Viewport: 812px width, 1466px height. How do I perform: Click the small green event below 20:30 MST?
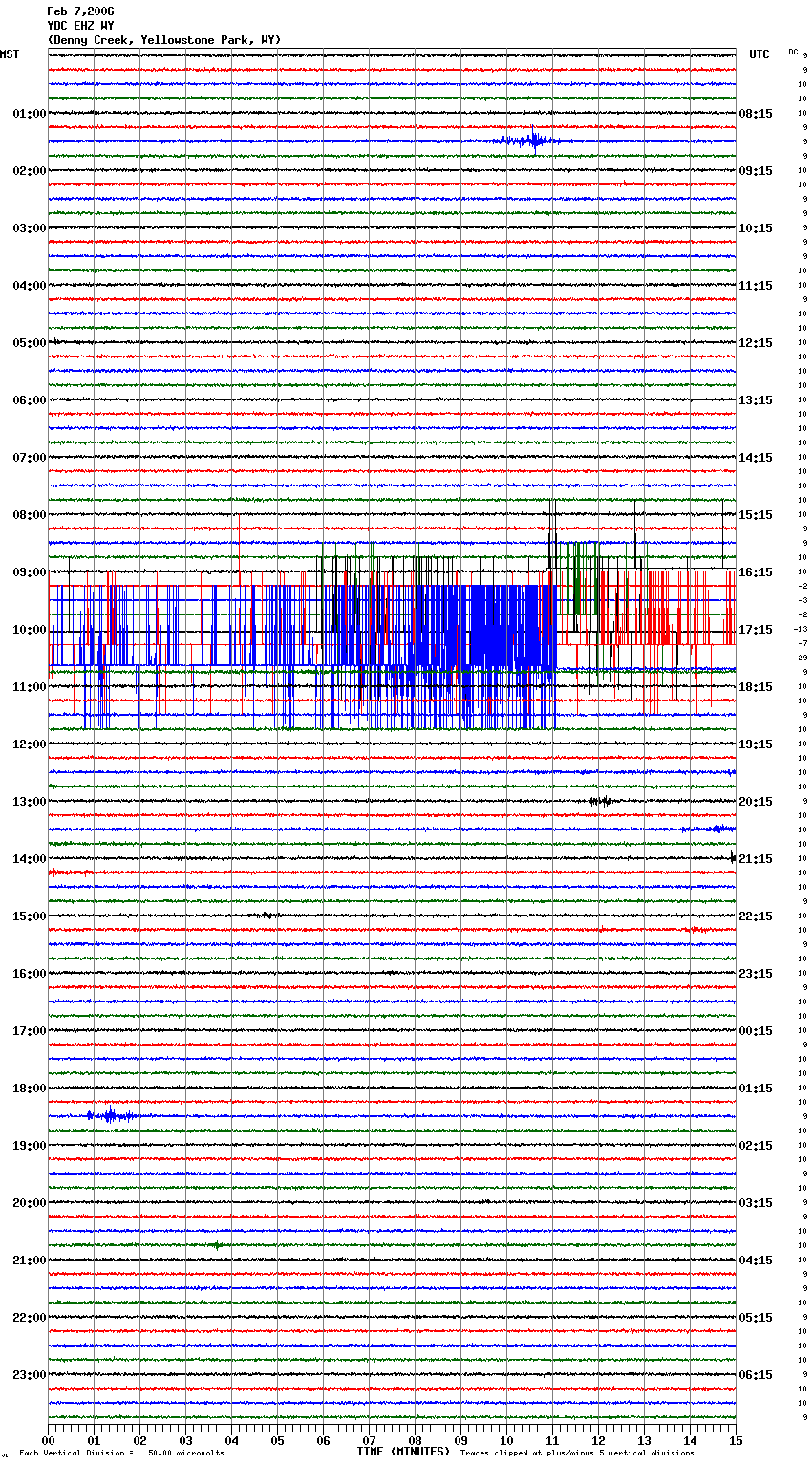pyautogui.click(x=217, y=1245)
